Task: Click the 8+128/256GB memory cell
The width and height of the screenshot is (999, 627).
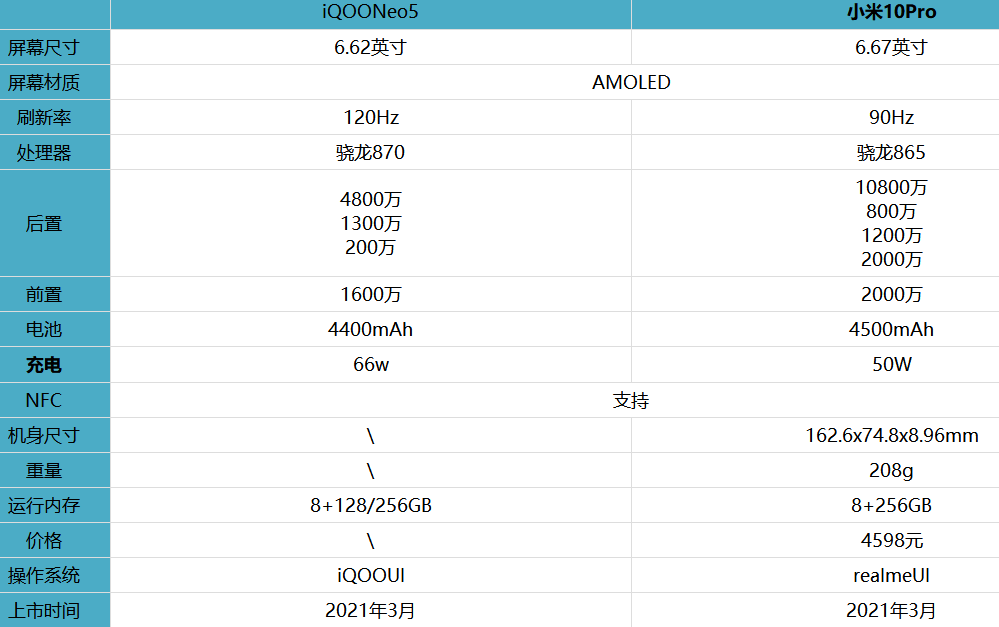Action: (x=371, y=505)
